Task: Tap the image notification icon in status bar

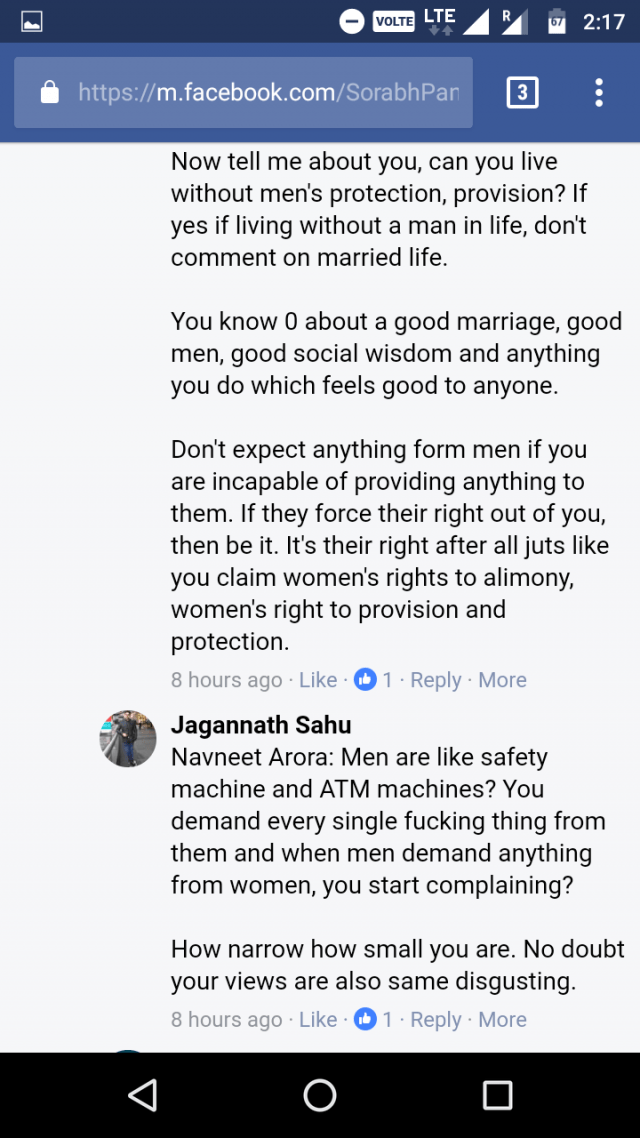Action: (x=32, y=21)
